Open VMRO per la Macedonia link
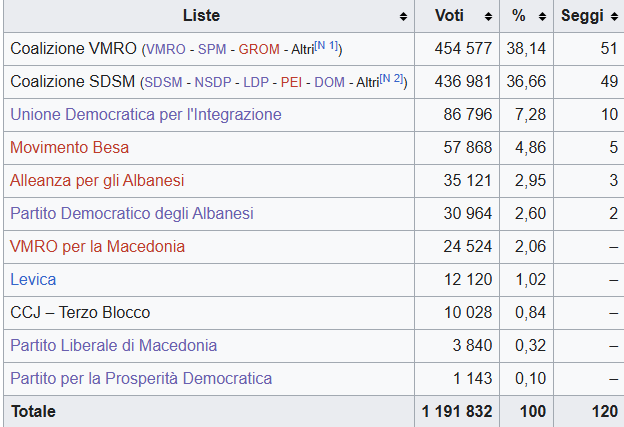 click(x=97, y=247)
